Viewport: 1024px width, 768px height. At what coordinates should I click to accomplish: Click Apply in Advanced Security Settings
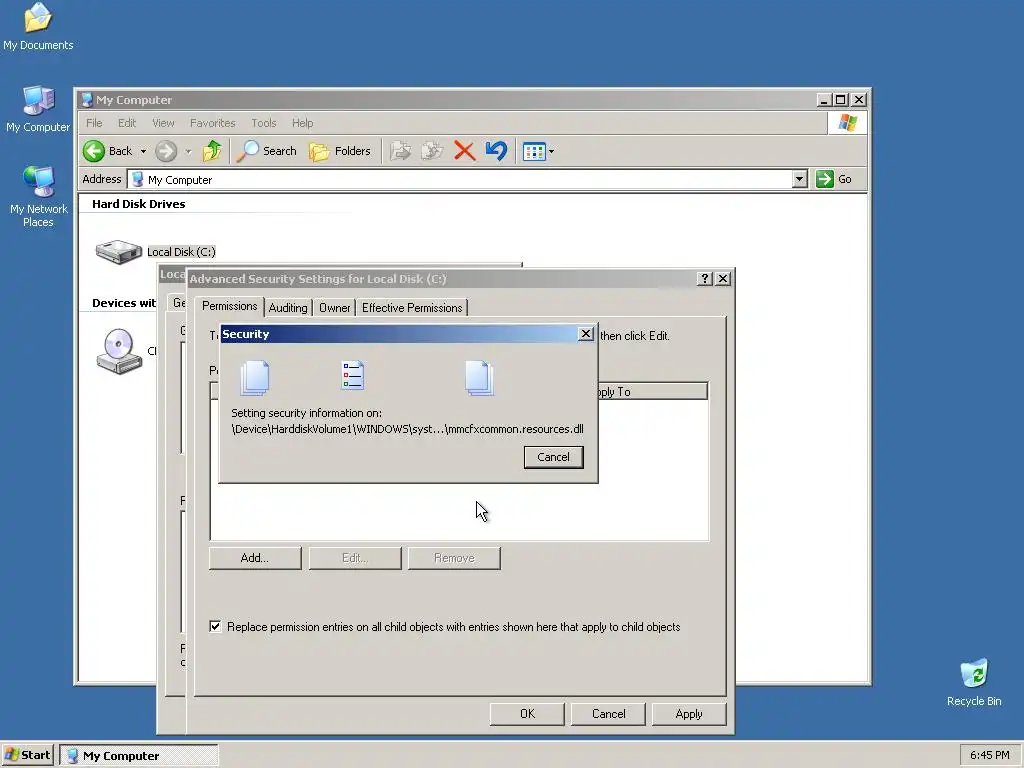tap(689, 714)
